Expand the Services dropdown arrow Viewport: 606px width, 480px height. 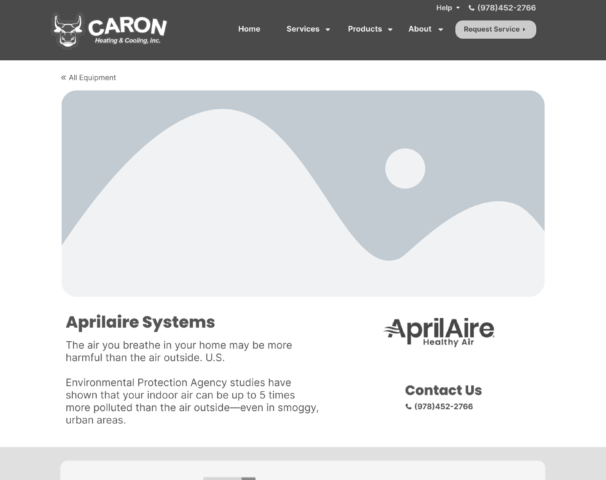coord(328,30)
